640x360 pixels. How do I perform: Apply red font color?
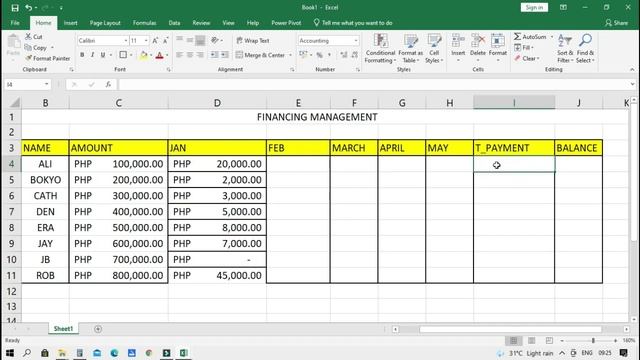point(160,55)
